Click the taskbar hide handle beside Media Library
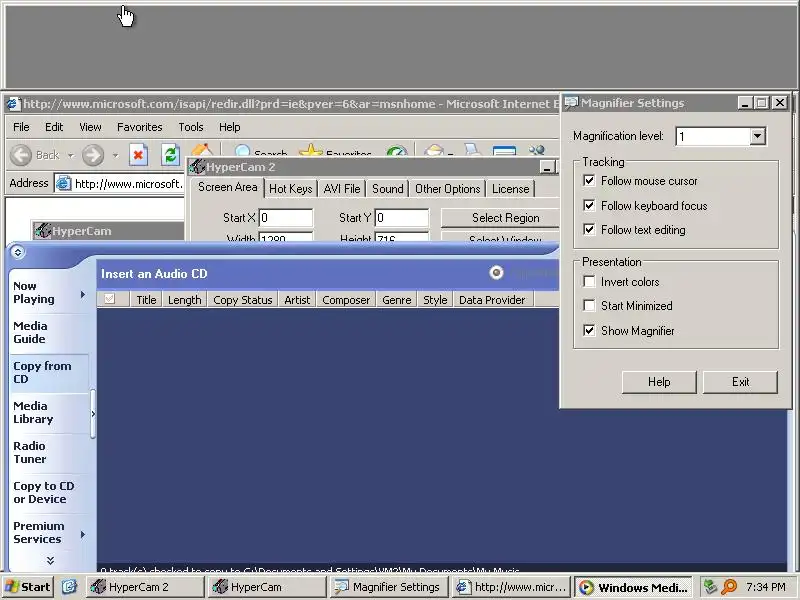Viewport: 800px width, 600px height. point(93,414)
